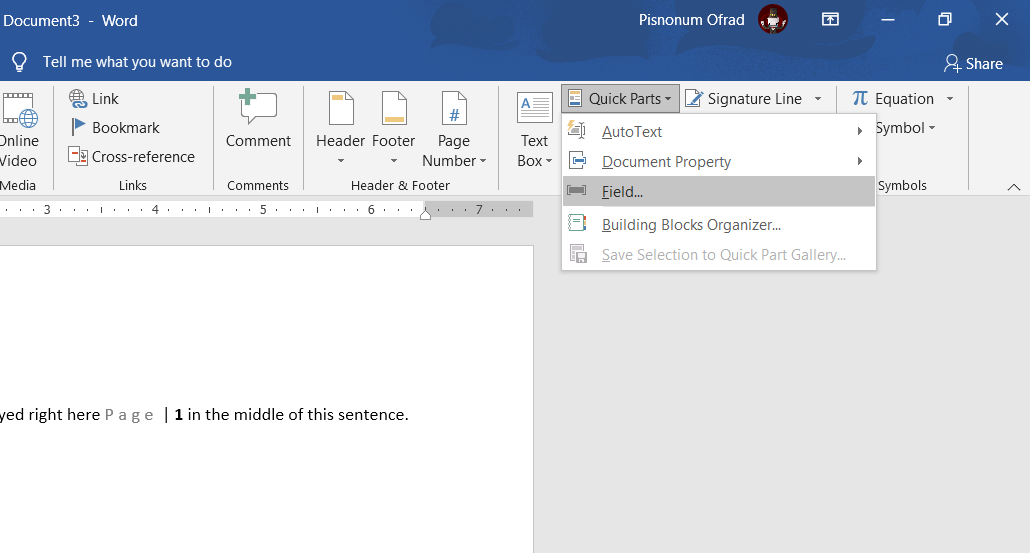The height and width of the screenshot is (553, 1030).
Task: Click the Footer page icon
Action: coord(393,108)
